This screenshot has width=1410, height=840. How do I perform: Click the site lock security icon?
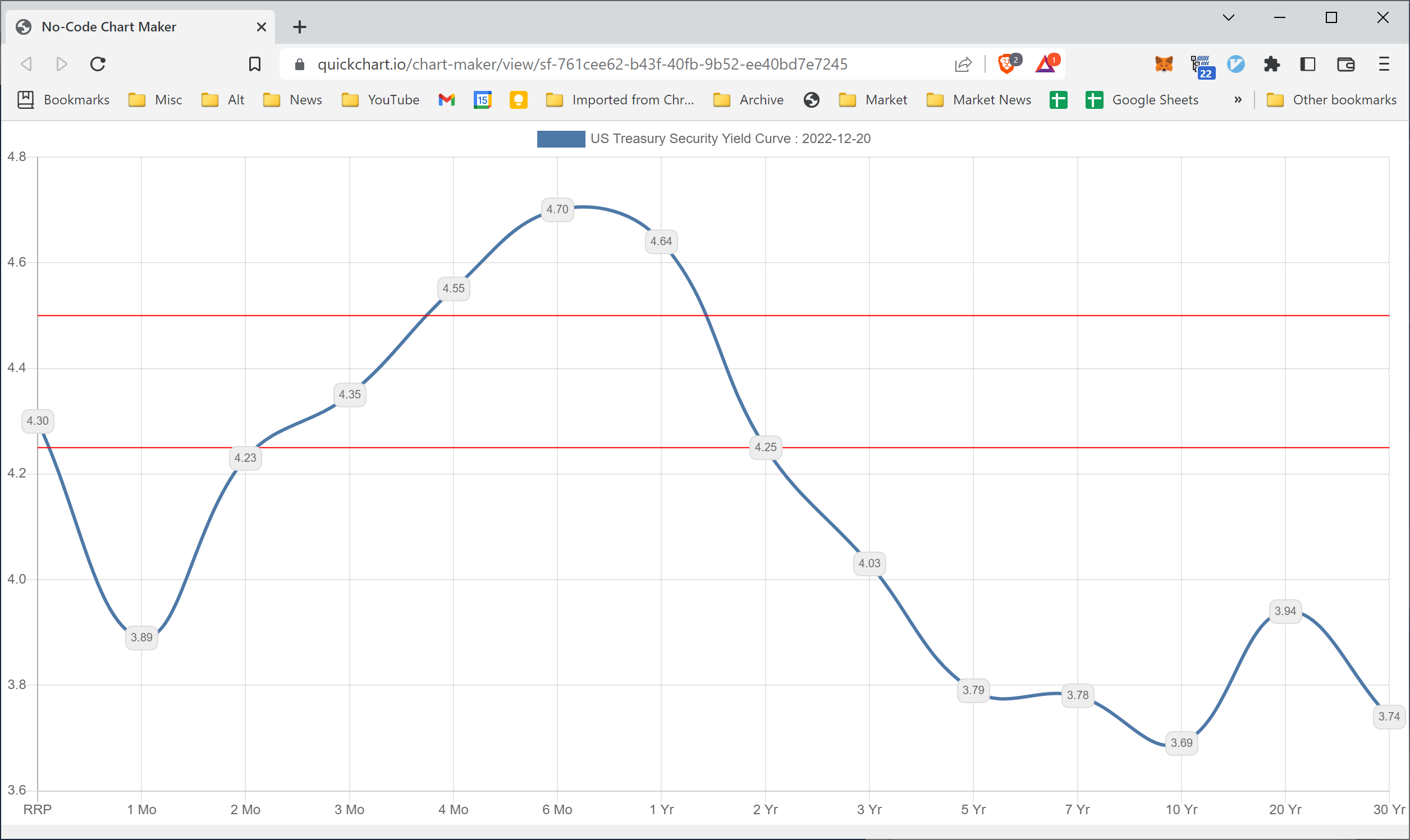point(299,64)
